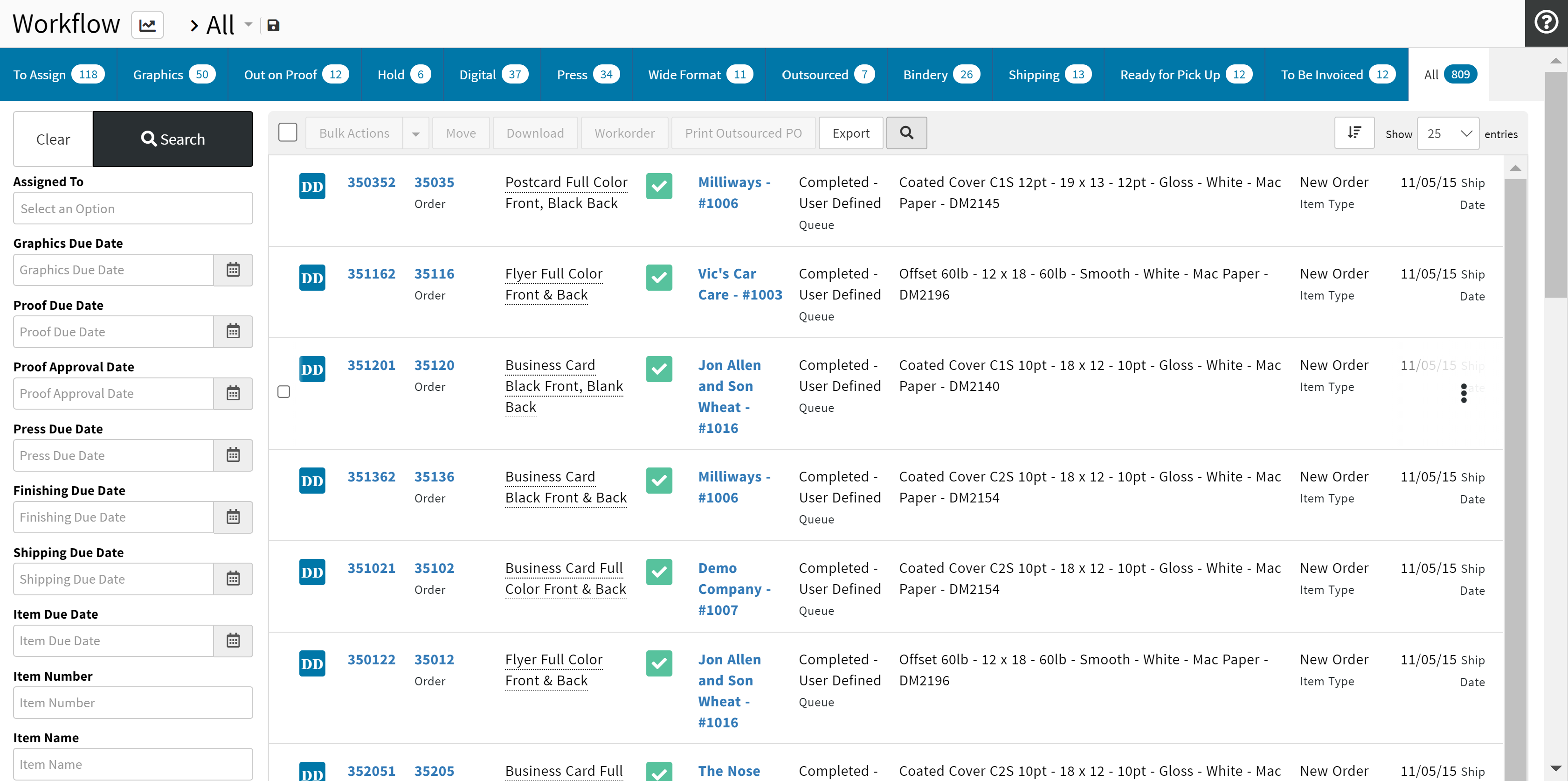The width and height of the screenshot is (1568, 781).
Task: Open the Vic's Car Care customer link
Action: pos(739,284)
